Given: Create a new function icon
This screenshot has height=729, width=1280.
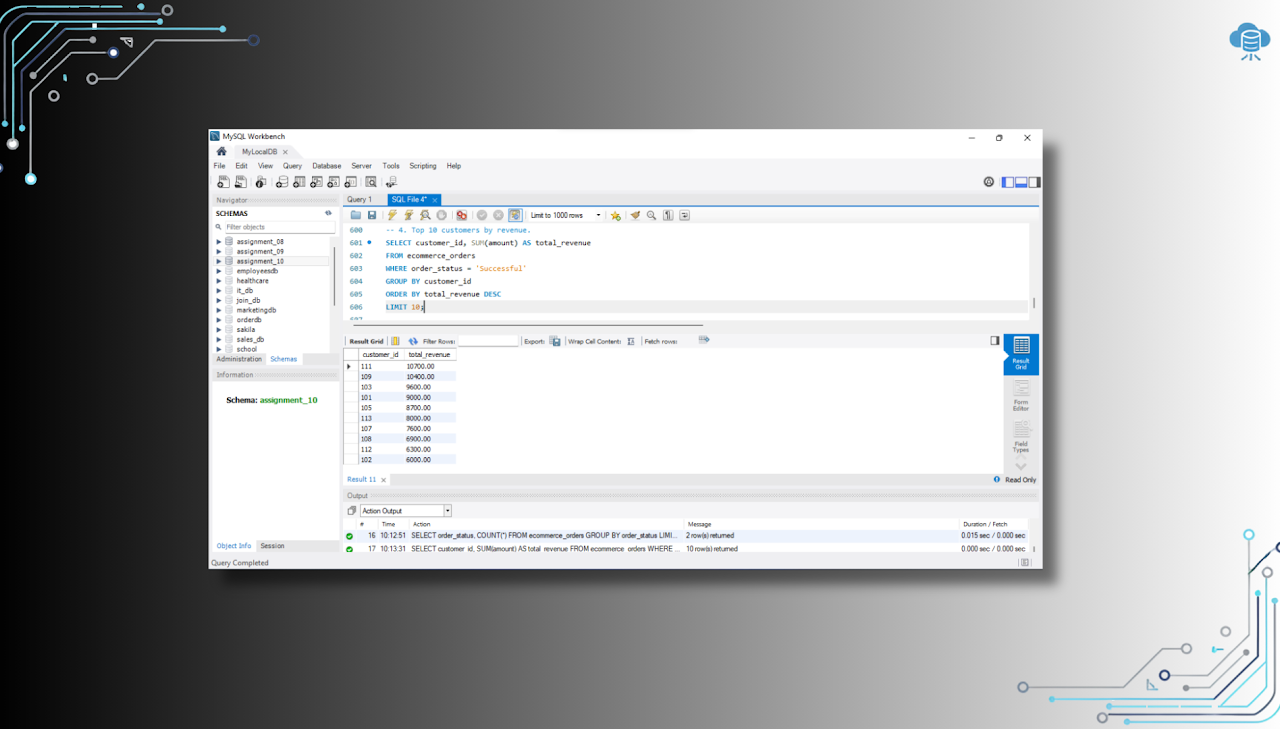Looking at the screenshot, I should 350,182.
